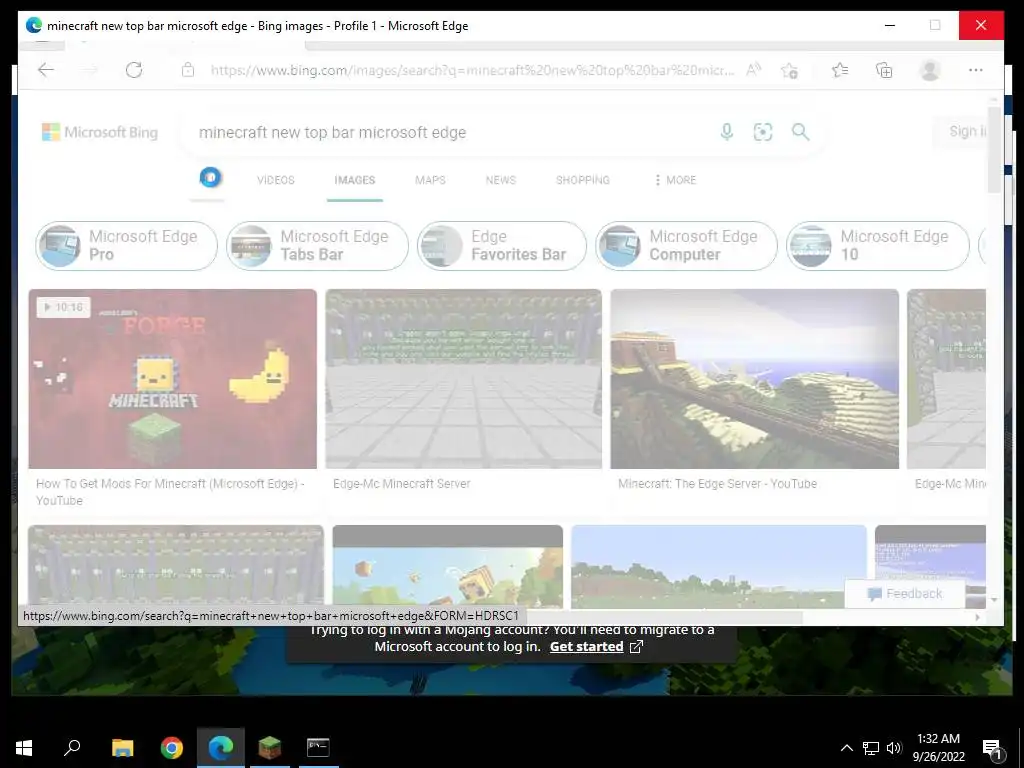
Task: Click the Feedback button
Action: (904, 594)
